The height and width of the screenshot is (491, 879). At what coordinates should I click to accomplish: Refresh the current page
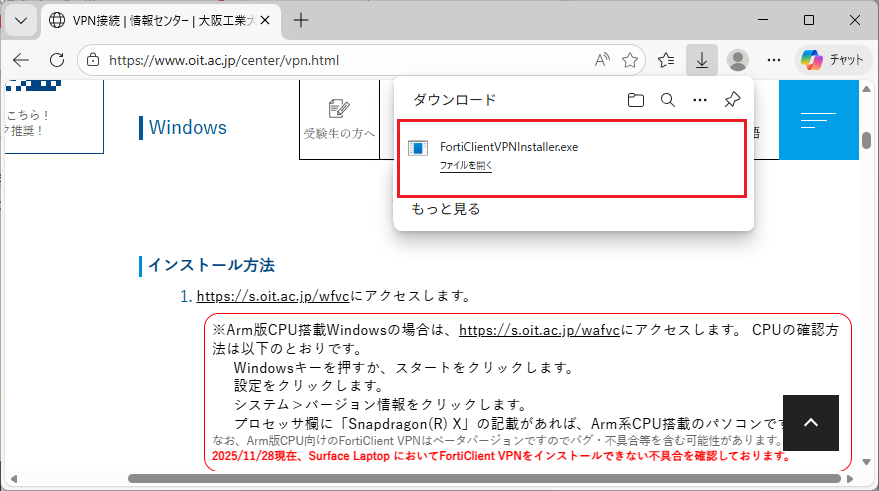tap(57, 60)
